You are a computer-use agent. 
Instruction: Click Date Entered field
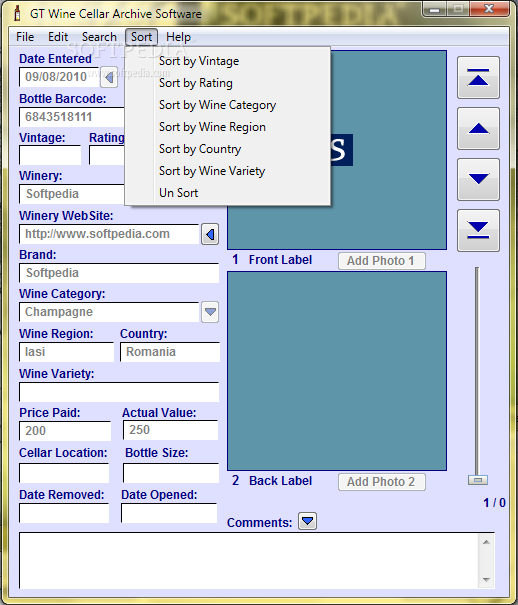pos(59,77)
